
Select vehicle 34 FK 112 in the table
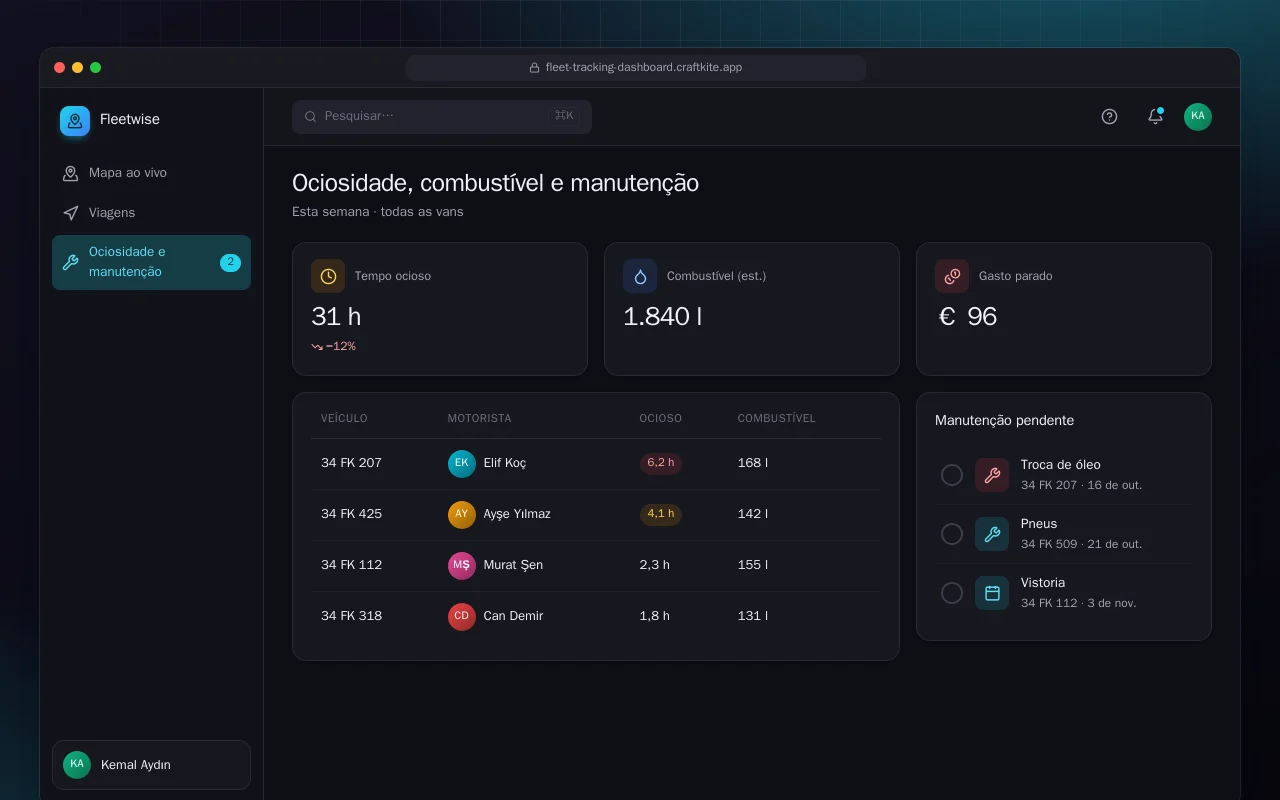point(351,565)
